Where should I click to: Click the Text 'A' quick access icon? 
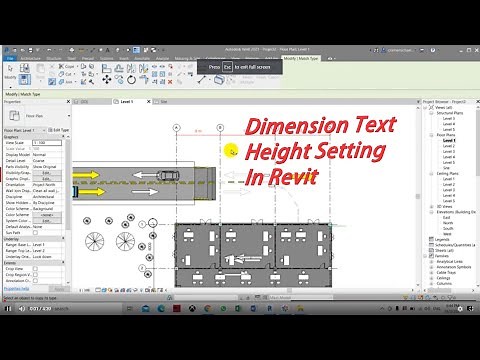[x=108, y=50]
